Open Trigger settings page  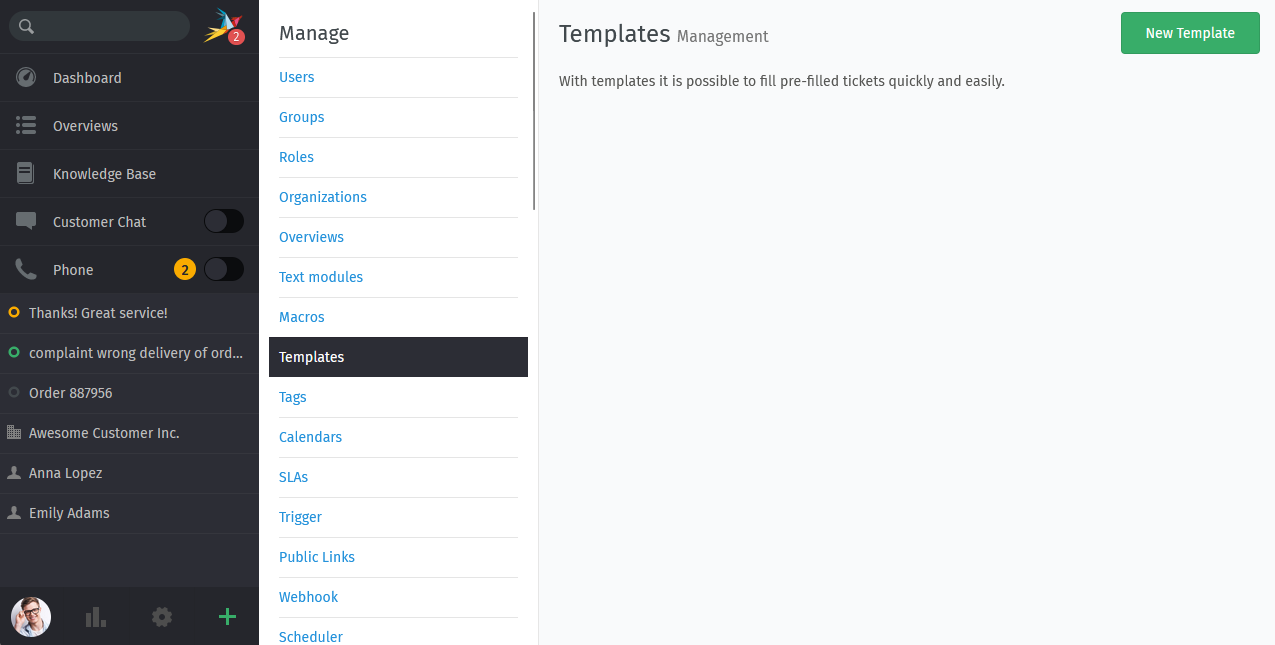click(x=301, y=517)
